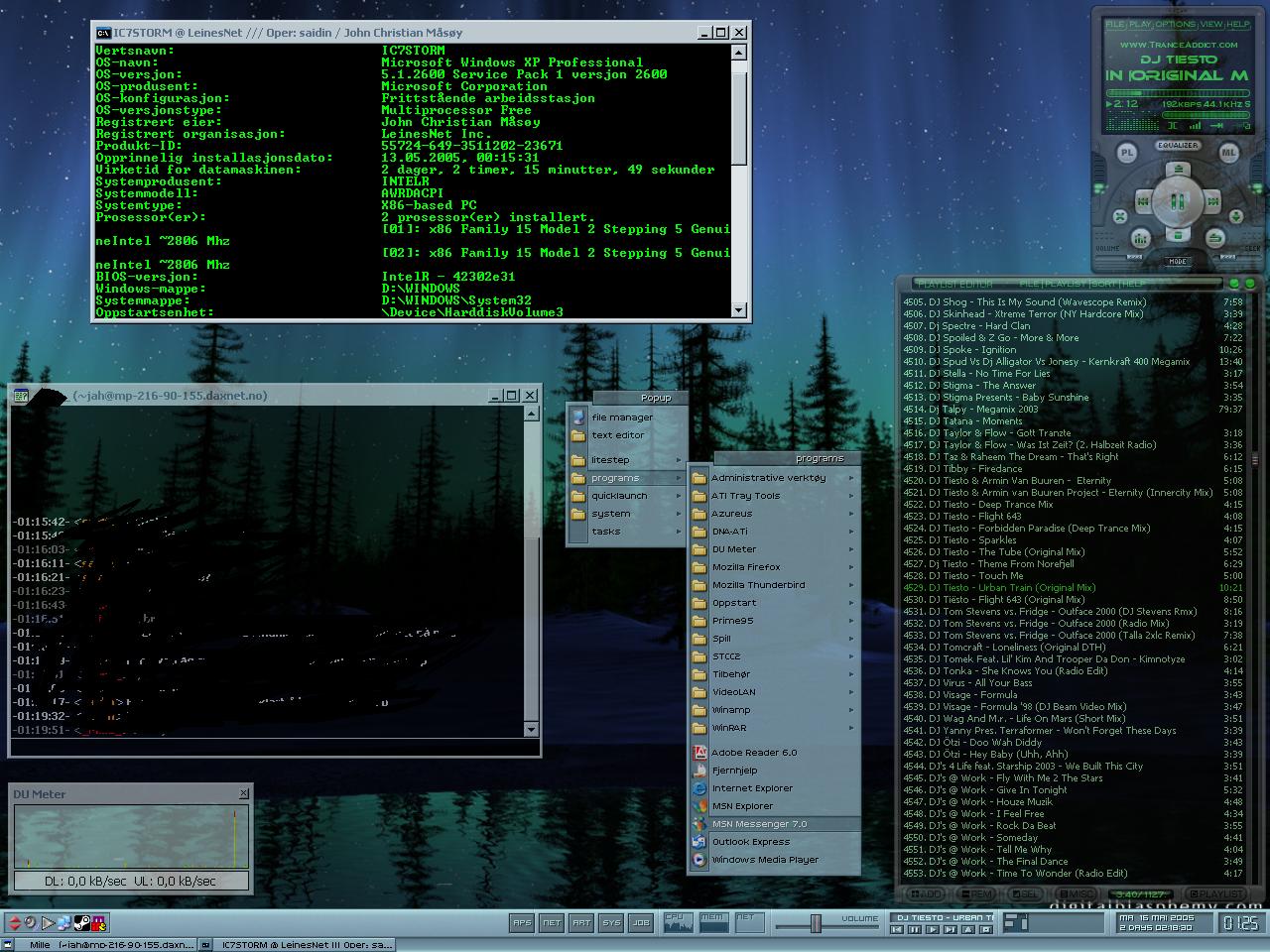The image size is (1270, 952).
Task: Adjust the Winamp VOLUME slider
Action: point(1134,257)
